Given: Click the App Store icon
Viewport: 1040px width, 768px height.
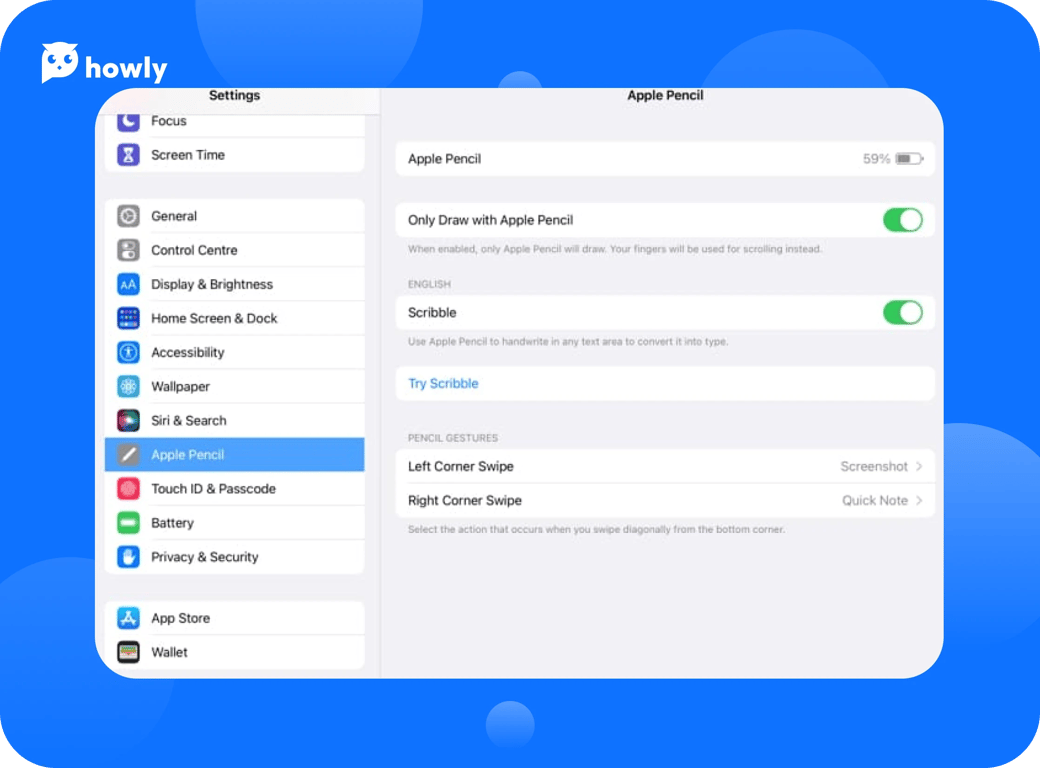Looking at the screenshot, I should [x=128, y=618].
